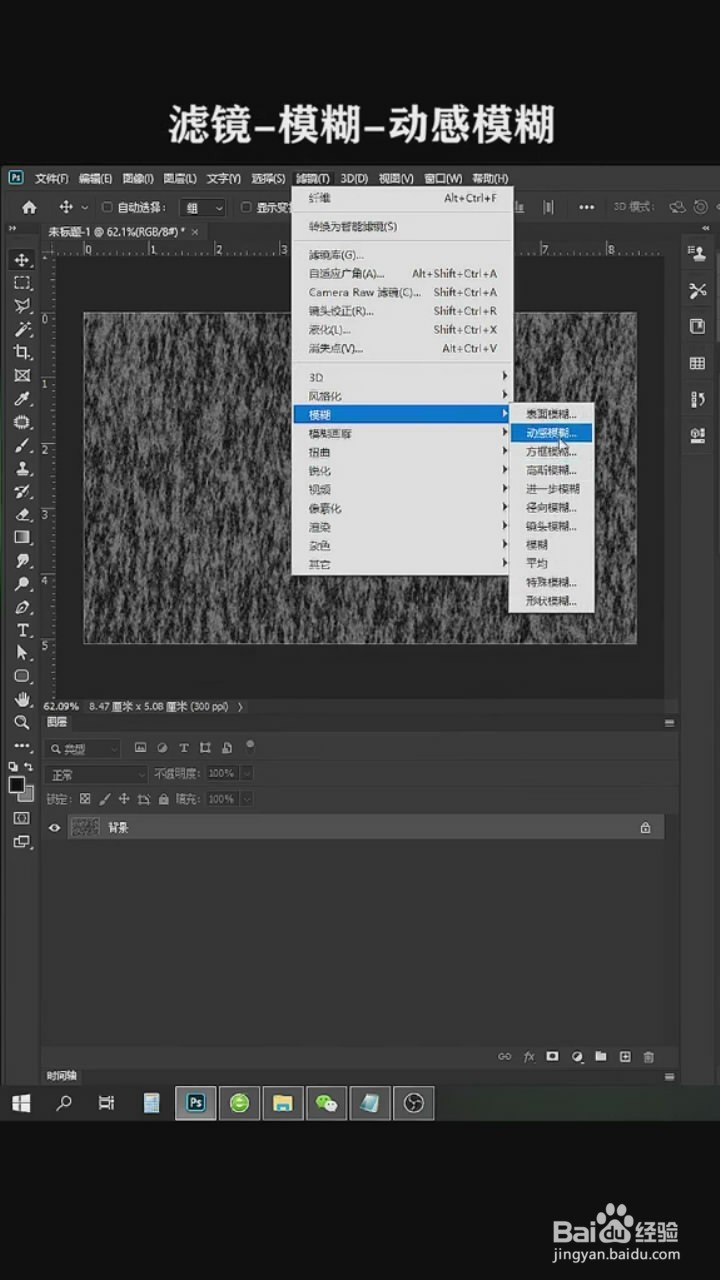Select the History Brush tool
The image size is (720, 1280).
22,491
